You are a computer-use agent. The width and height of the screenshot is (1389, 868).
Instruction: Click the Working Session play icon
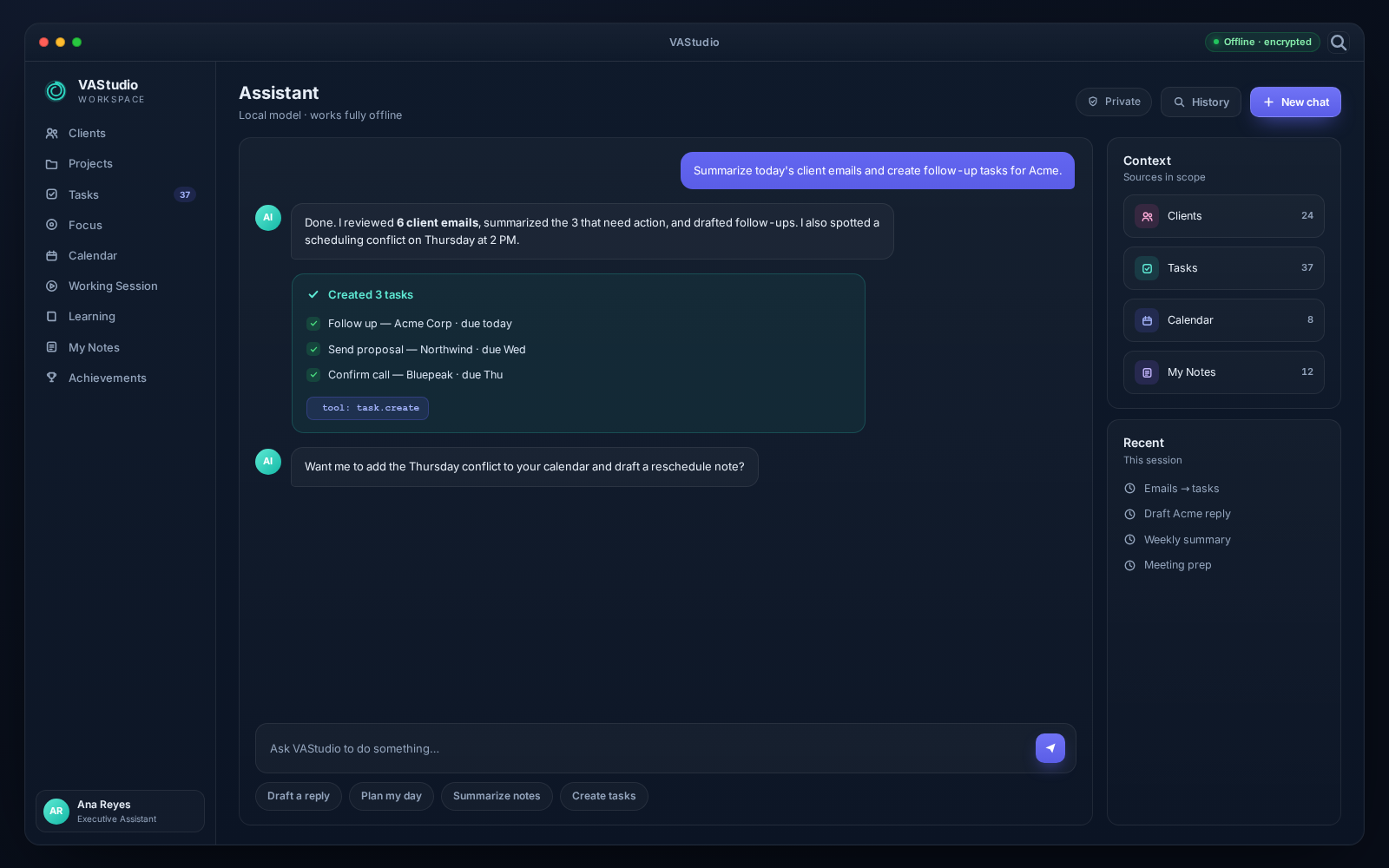point(52,286)
